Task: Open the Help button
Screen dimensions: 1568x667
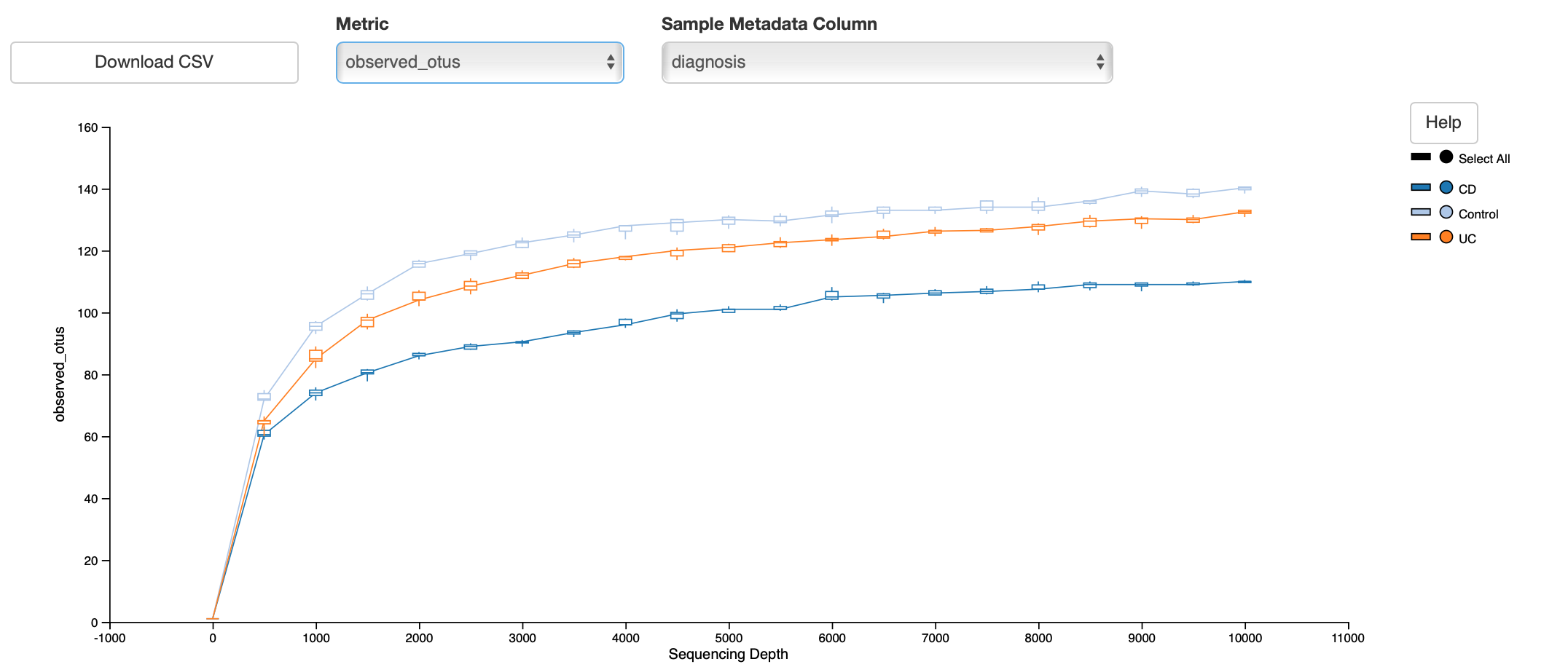Action: 1443,122
